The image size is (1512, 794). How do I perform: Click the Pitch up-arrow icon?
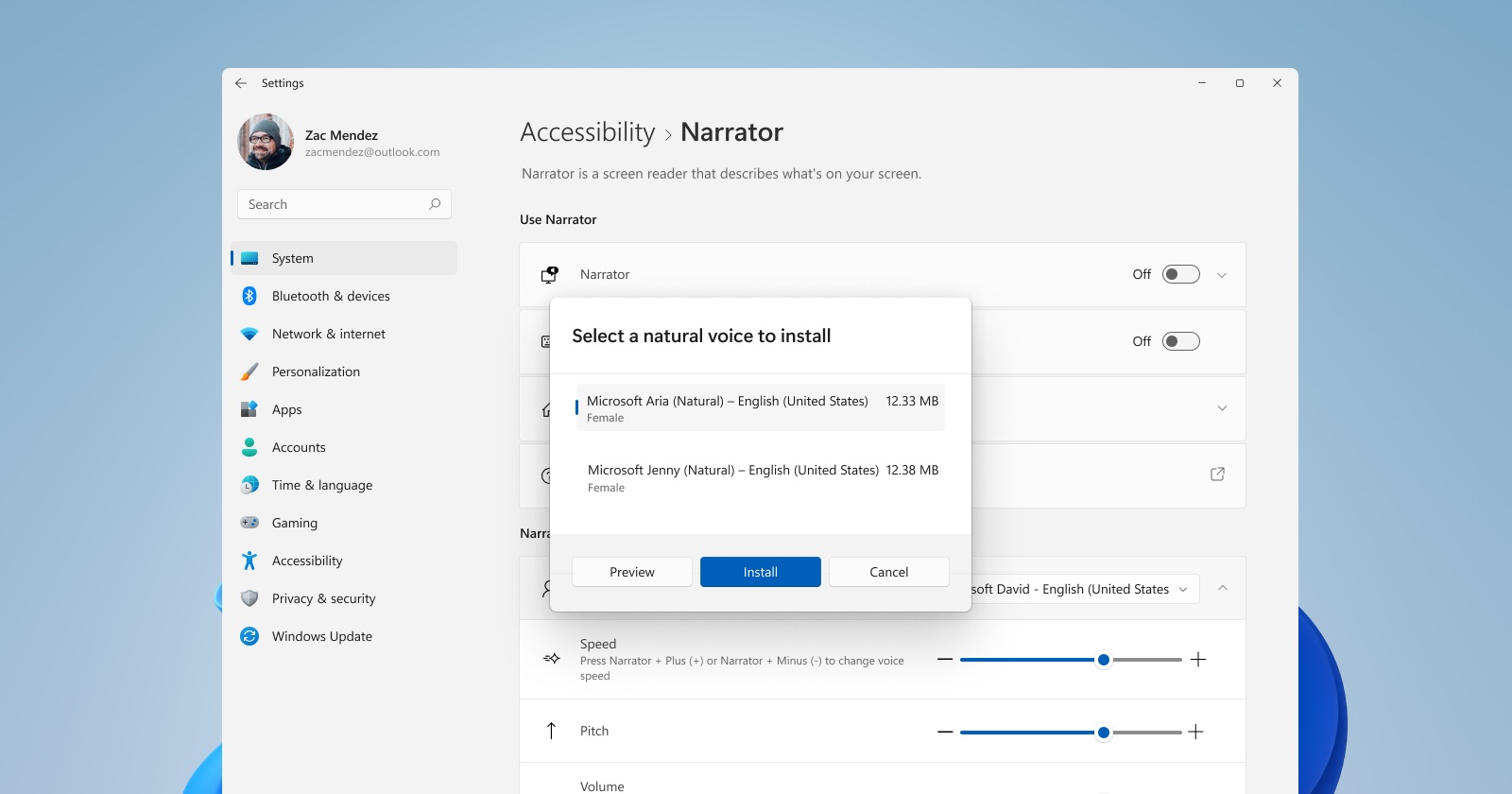pos(552,731)
